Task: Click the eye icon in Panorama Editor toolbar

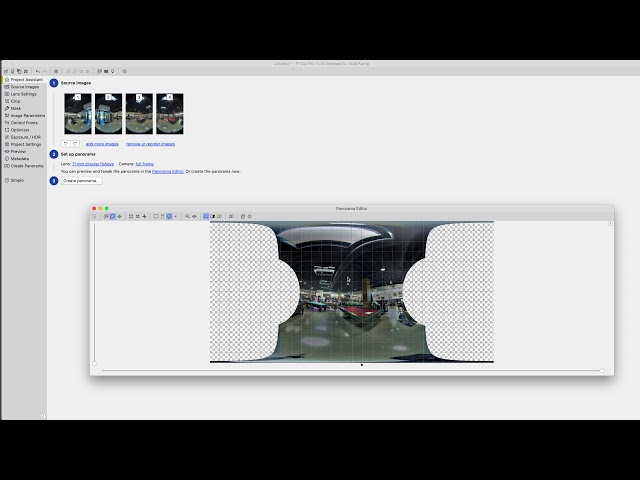Action: [194, 216]
